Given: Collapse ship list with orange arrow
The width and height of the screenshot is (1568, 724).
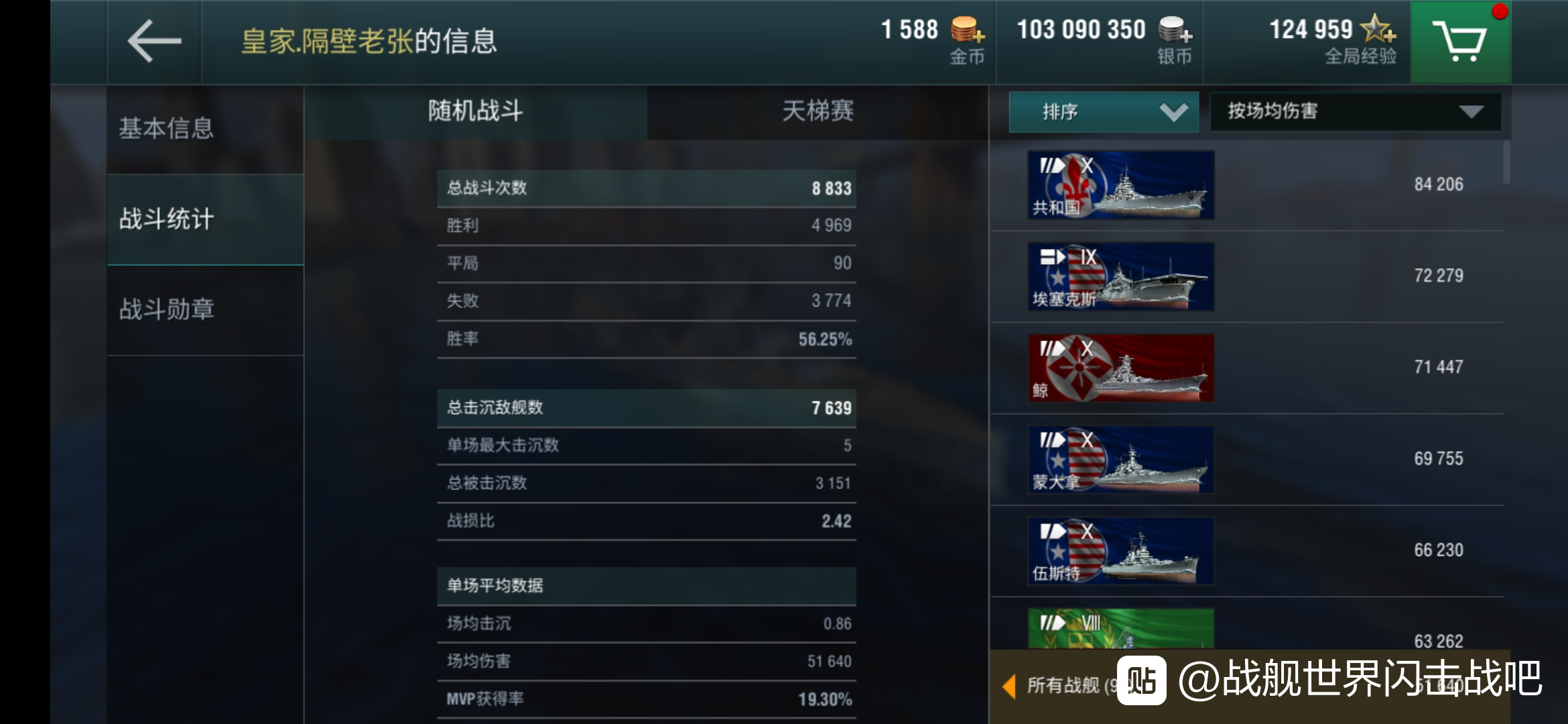Looking at the screenshot, I should click(x=1009, y=686).
